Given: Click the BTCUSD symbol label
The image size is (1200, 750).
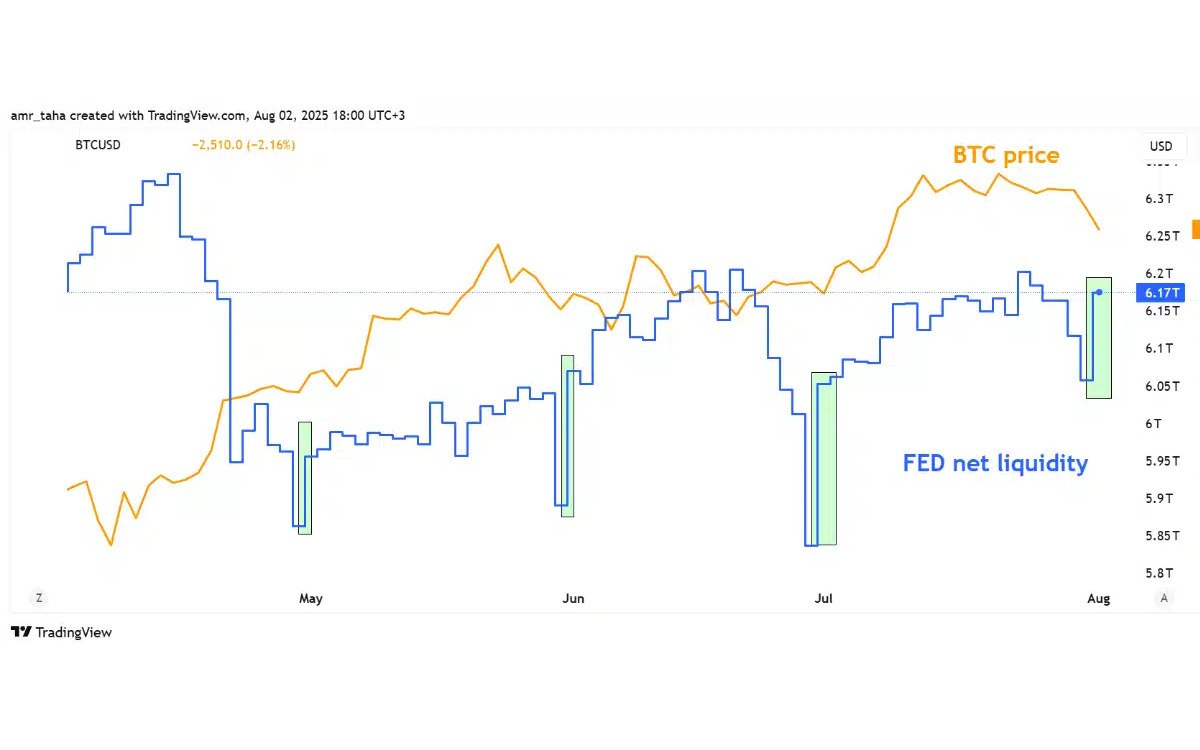Looking at the screenshot, I should coord(98,145).
